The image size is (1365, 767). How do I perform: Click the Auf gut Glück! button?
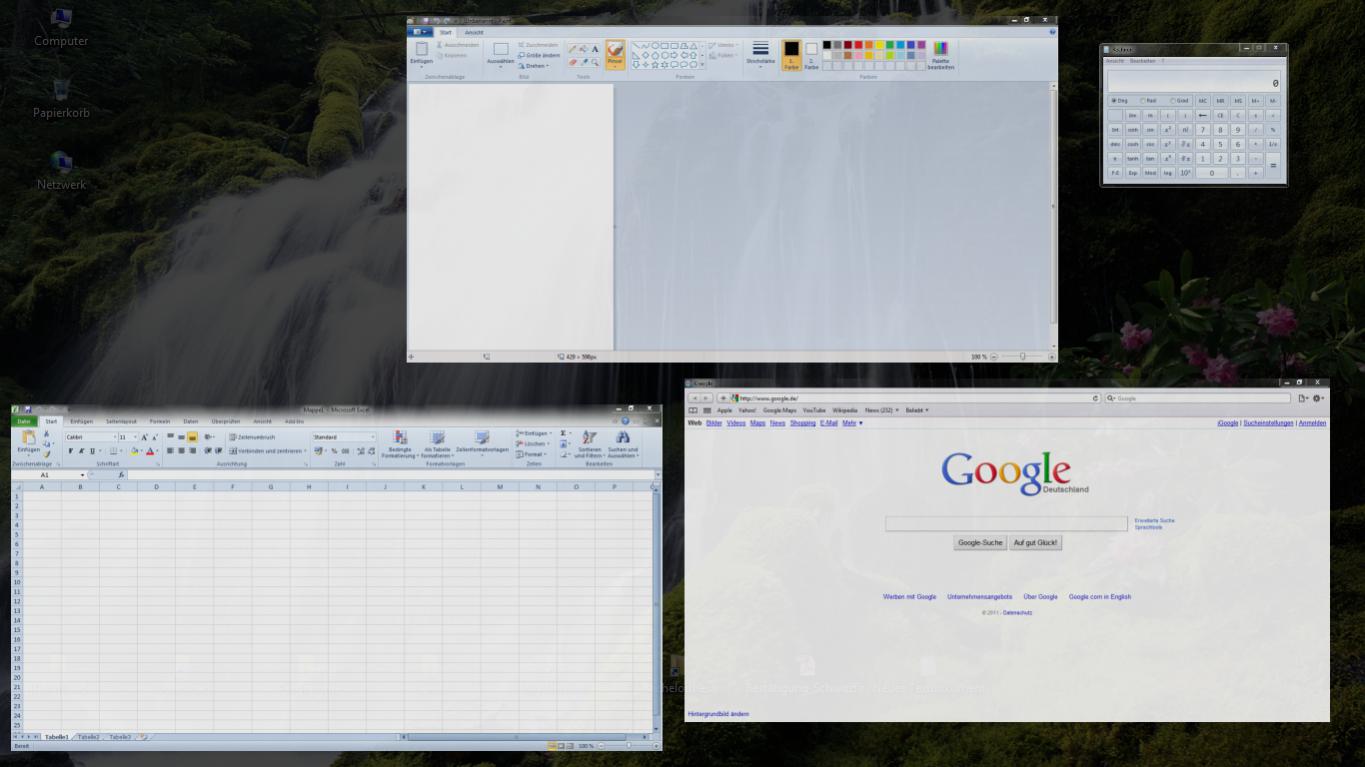[1035, 543]
